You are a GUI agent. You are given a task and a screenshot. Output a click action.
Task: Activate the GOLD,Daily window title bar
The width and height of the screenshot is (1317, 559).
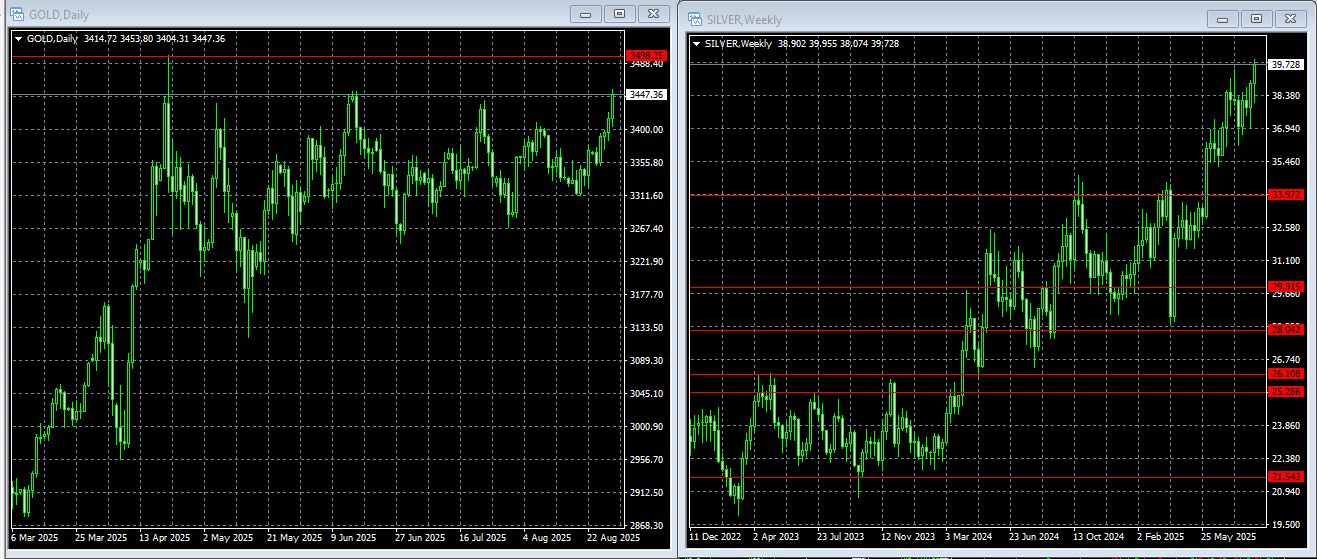point(300,13)
